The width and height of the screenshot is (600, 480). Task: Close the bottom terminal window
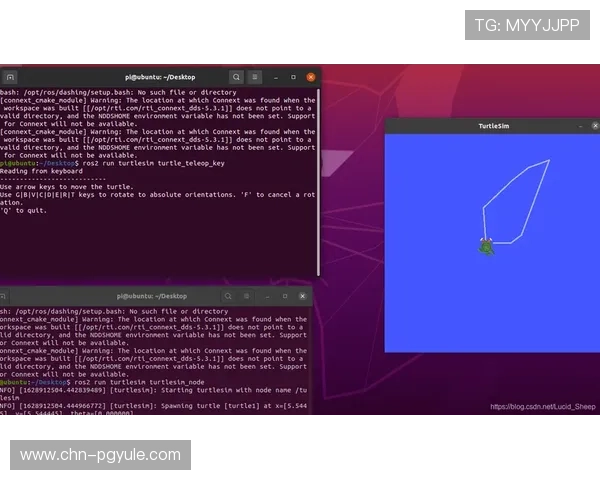pyautogui.click(x=302, y=296)
